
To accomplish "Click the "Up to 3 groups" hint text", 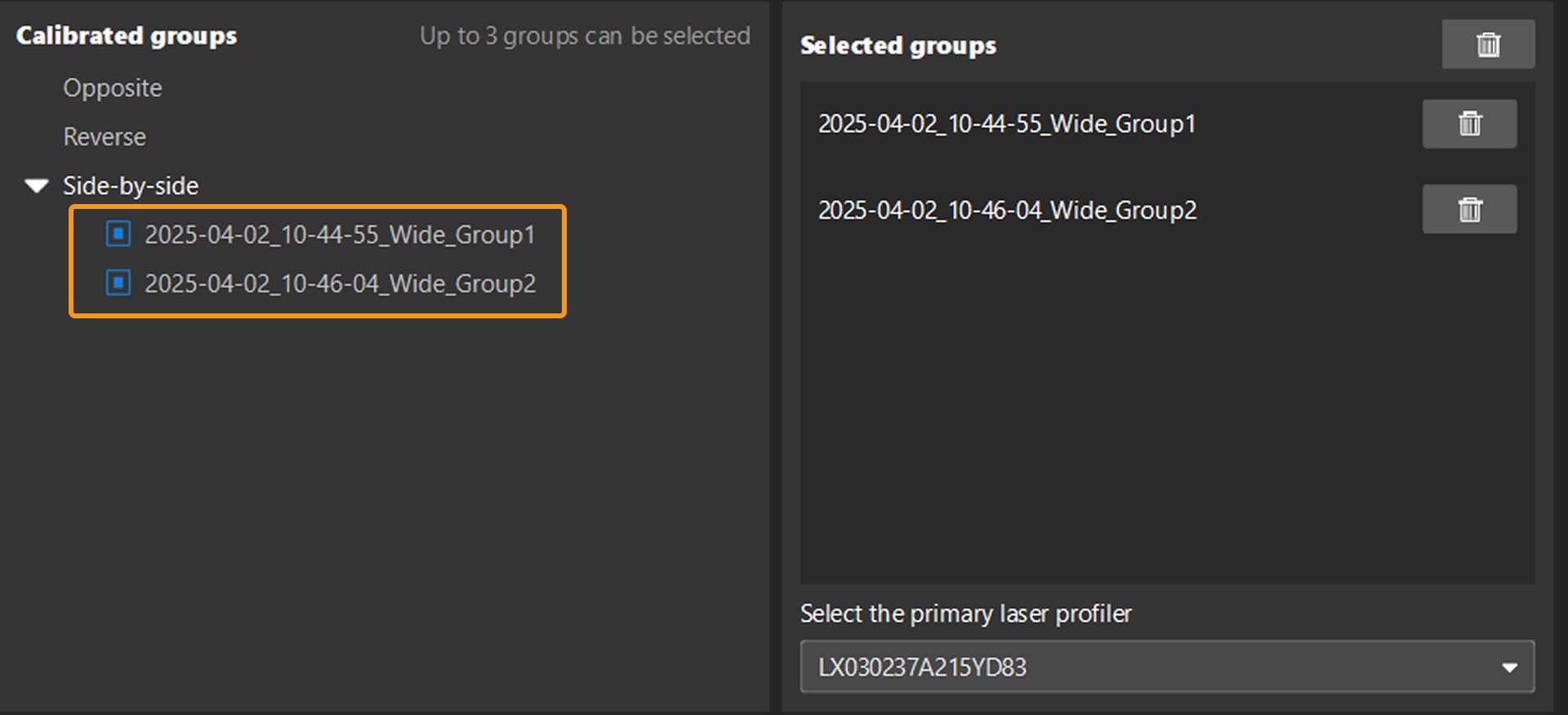I will click(585, 36).
